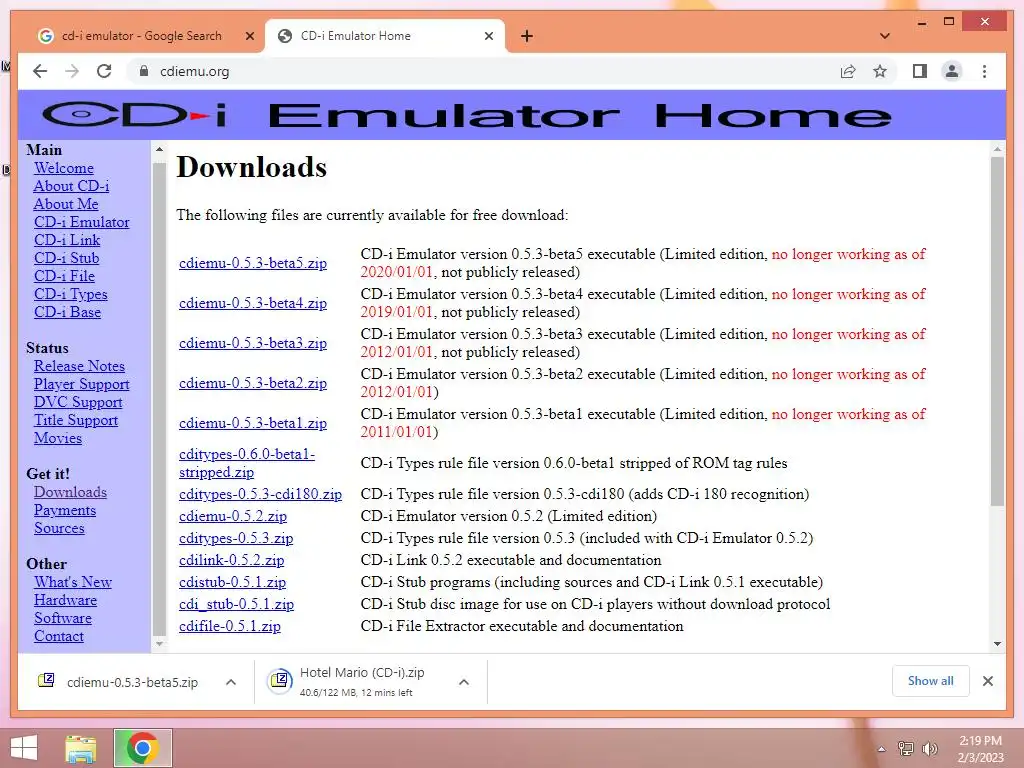Open the CD-i File sidebar page
This screenshot has height=768, width=1024.
(x=65, y=276)
